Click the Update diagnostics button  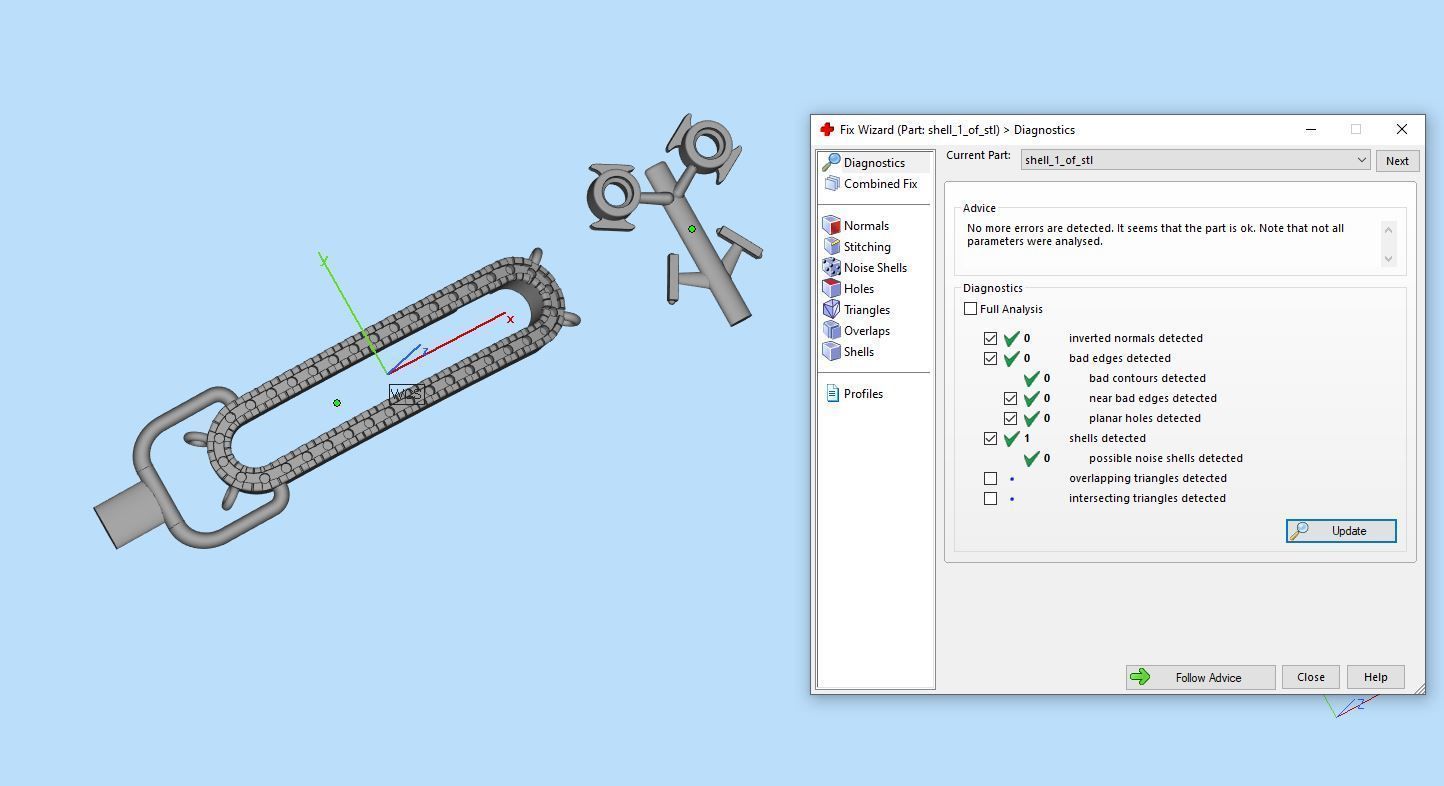(1341, 531)
